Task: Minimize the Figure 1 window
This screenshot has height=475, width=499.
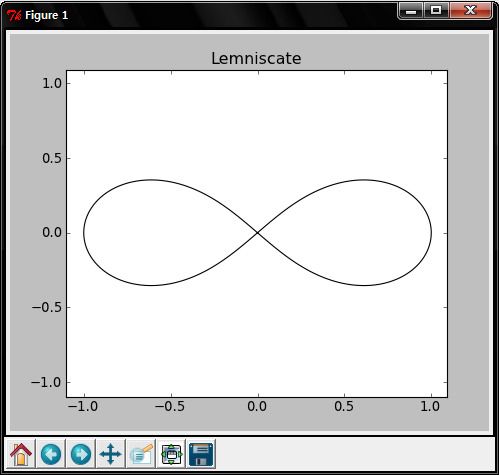Action: (411, 11)
